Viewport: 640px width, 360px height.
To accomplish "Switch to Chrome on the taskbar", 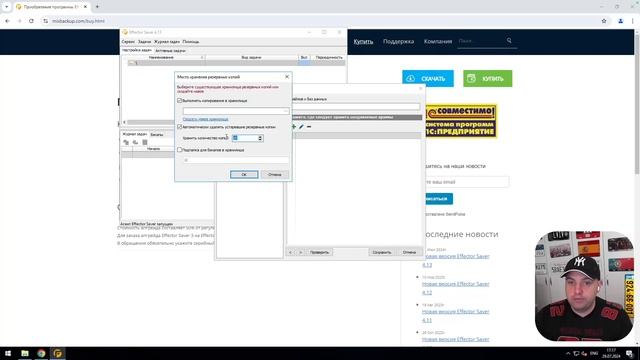I will (x=41, y=353).
